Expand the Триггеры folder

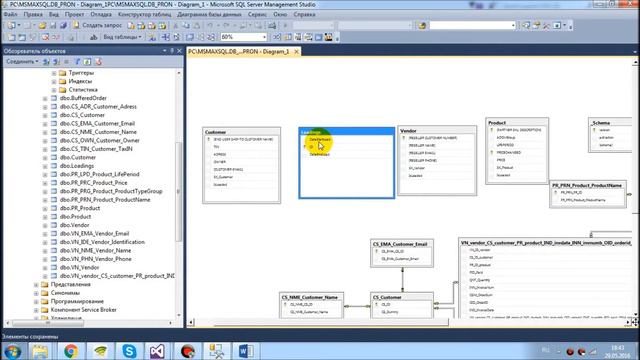click(x=54, y=73)
